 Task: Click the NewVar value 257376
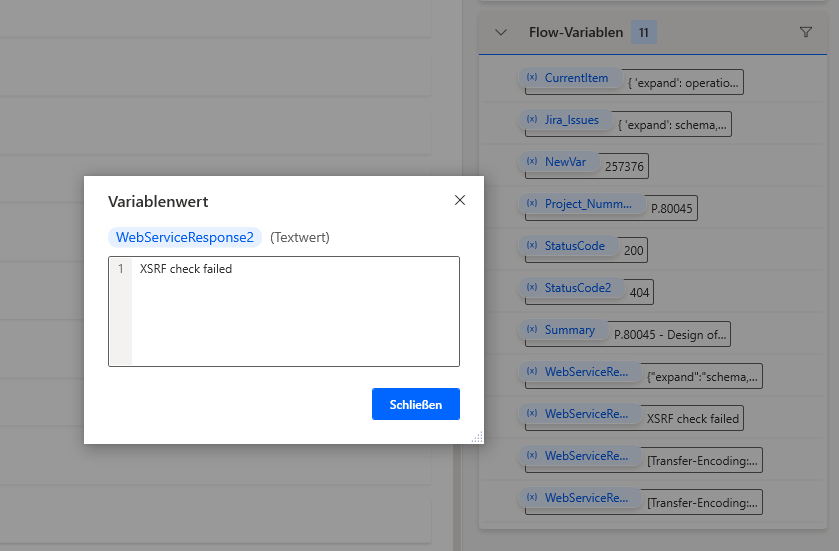click(x=624, y=167)
